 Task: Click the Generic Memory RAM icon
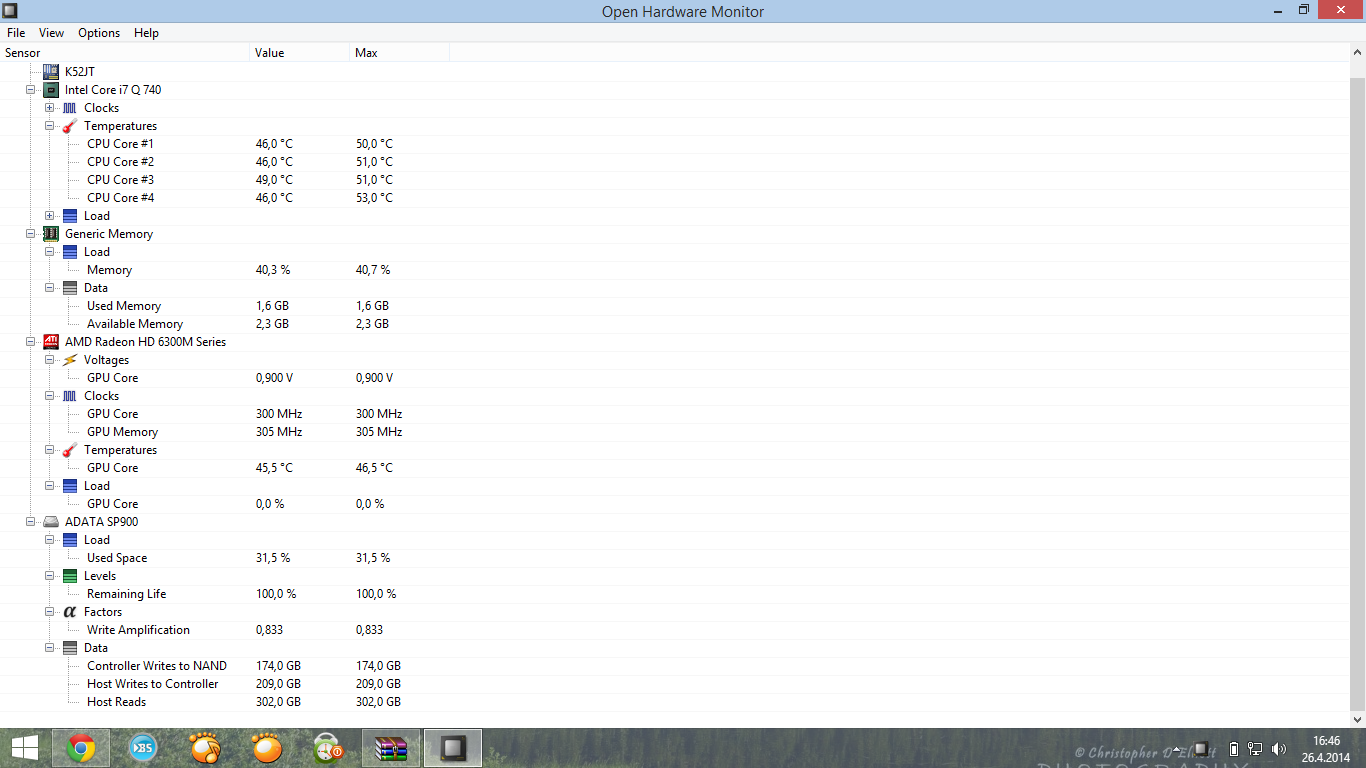click(x=51, y=234)
